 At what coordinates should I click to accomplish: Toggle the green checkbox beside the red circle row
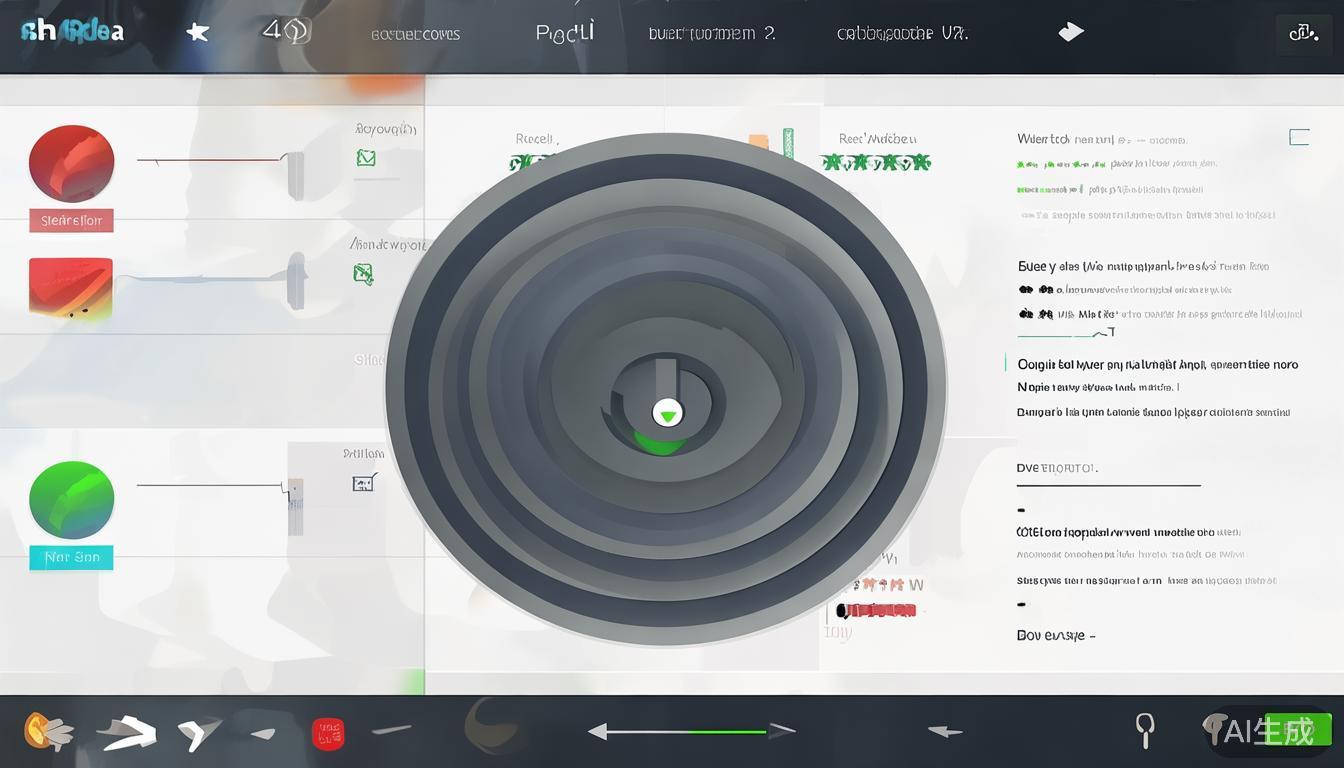coord(366,158)
